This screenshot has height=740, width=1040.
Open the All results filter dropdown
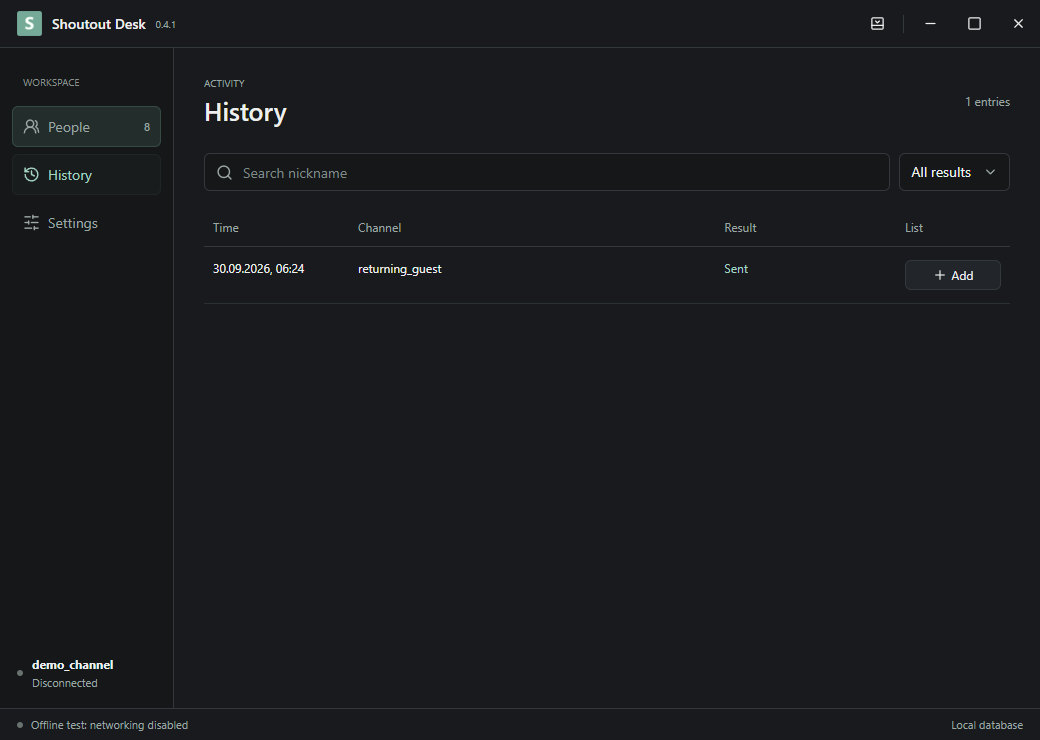pyautogui.click(x=954, y=172)
